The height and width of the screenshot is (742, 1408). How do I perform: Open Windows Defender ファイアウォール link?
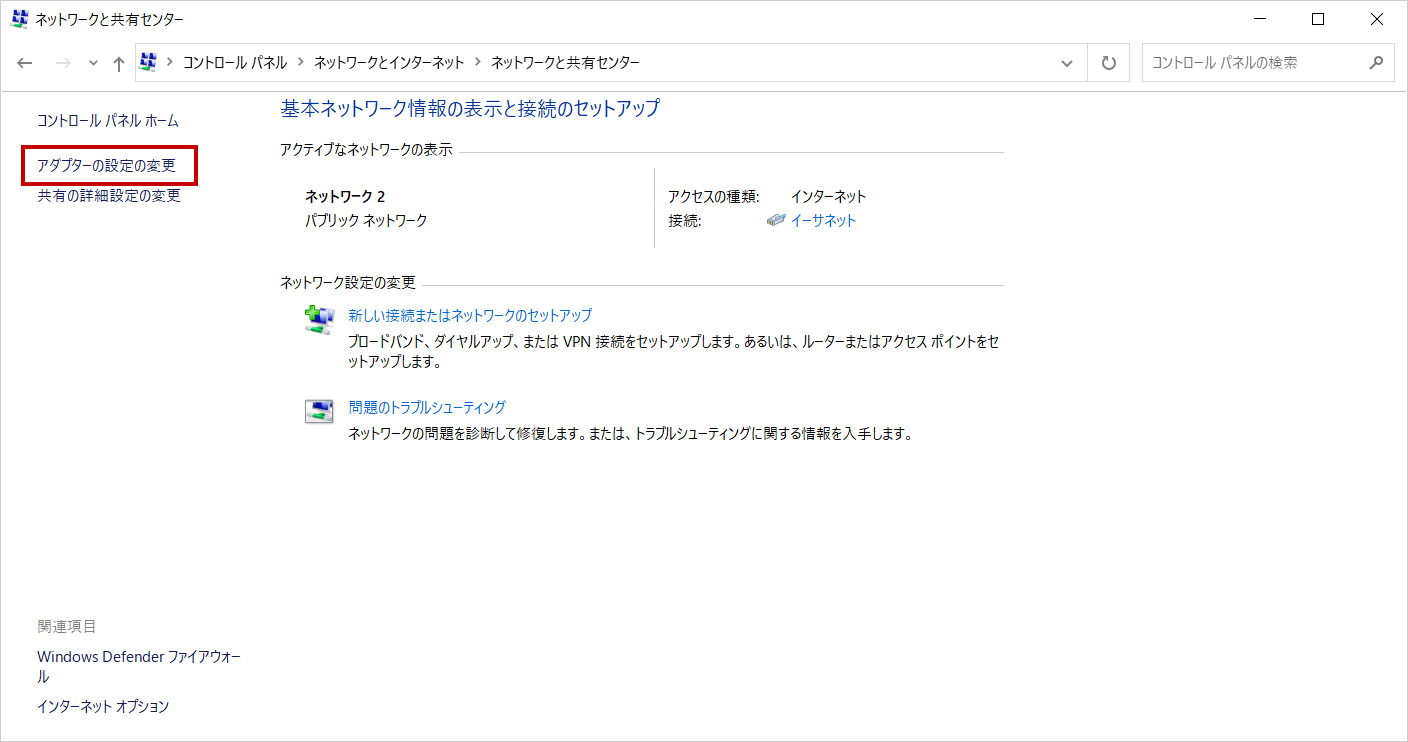pyautogui.click(x=139, y=667)
